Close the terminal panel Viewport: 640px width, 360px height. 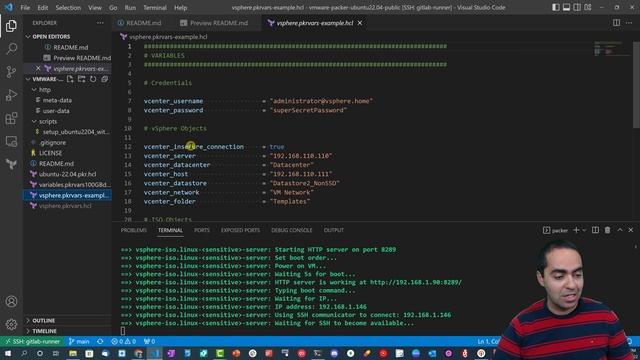[x=631, y=230]
